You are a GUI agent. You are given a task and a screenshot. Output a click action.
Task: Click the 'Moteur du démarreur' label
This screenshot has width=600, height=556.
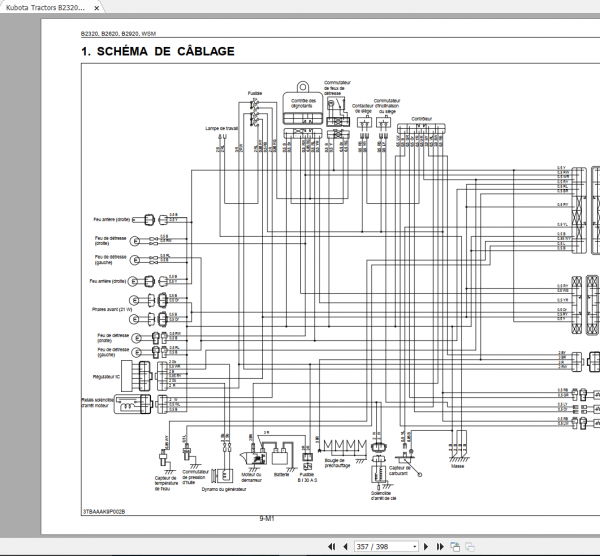(251, 477)
